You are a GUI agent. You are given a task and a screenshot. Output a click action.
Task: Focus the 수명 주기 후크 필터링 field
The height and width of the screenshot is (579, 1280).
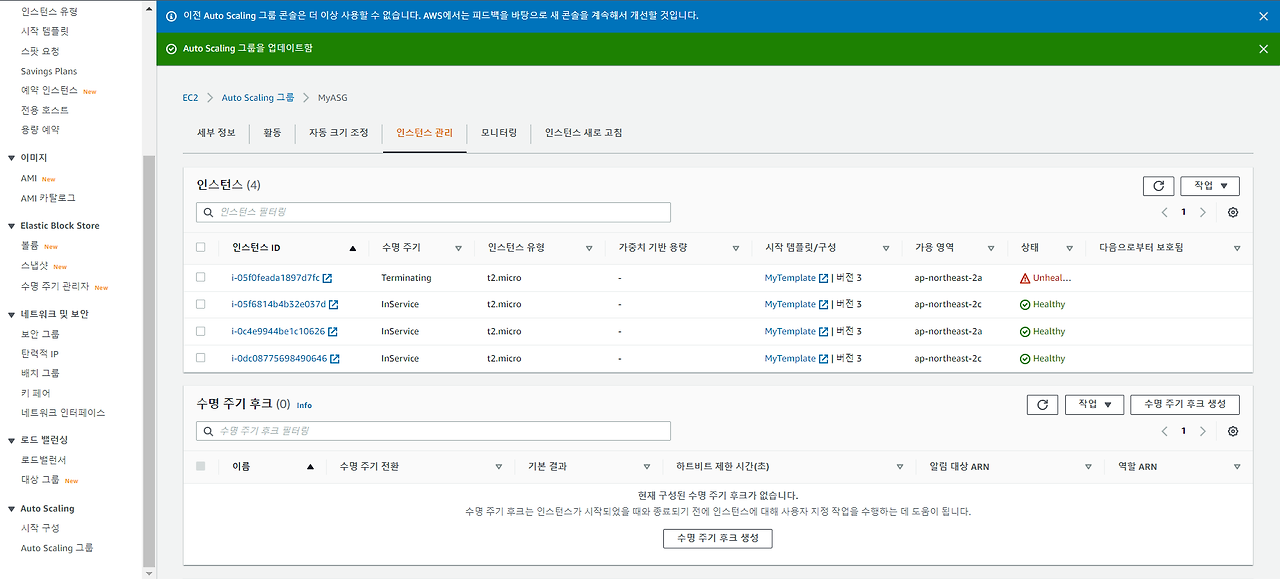pos(433,431)
